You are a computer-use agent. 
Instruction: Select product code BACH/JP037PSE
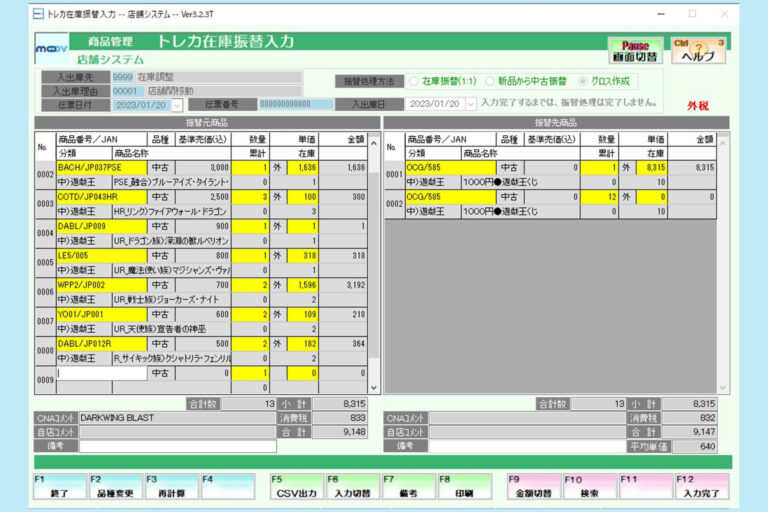(x=101, y=168)
